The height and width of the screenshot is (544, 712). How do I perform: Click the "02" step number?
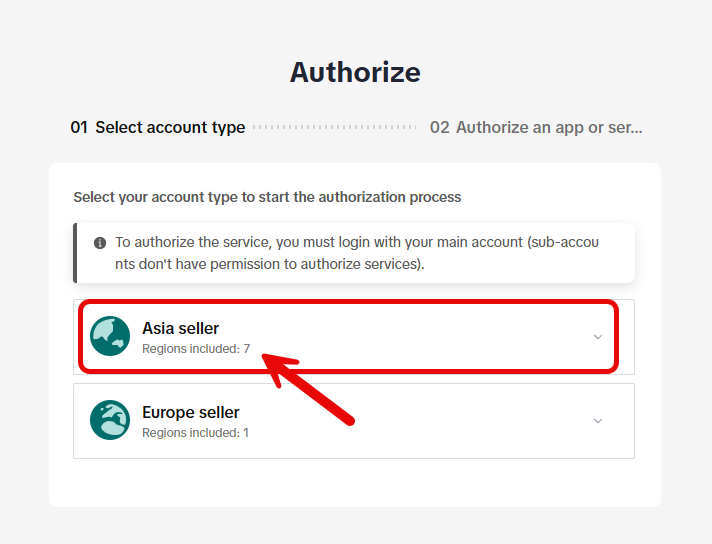tap(439, 128)
